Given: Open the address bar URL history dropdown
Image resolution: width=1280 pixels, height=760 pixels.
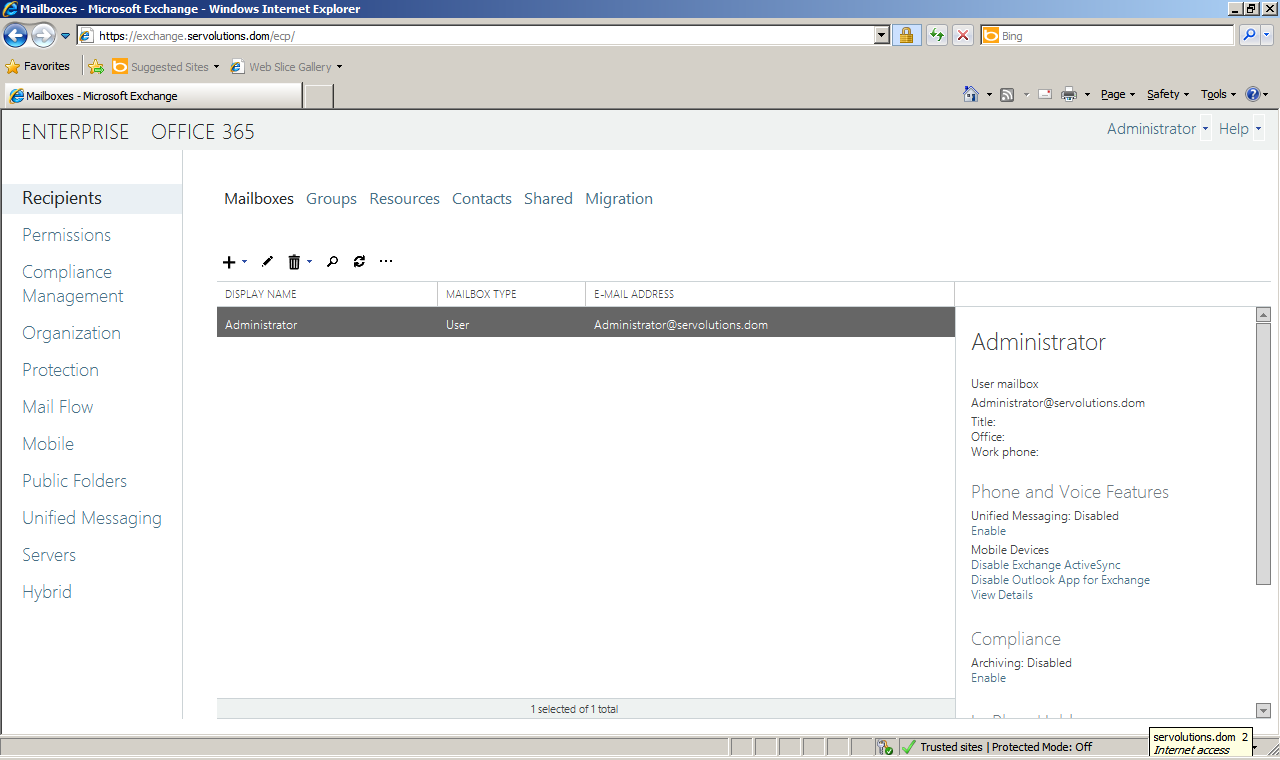Looking at the screenshot, I should tap(881, 36).
